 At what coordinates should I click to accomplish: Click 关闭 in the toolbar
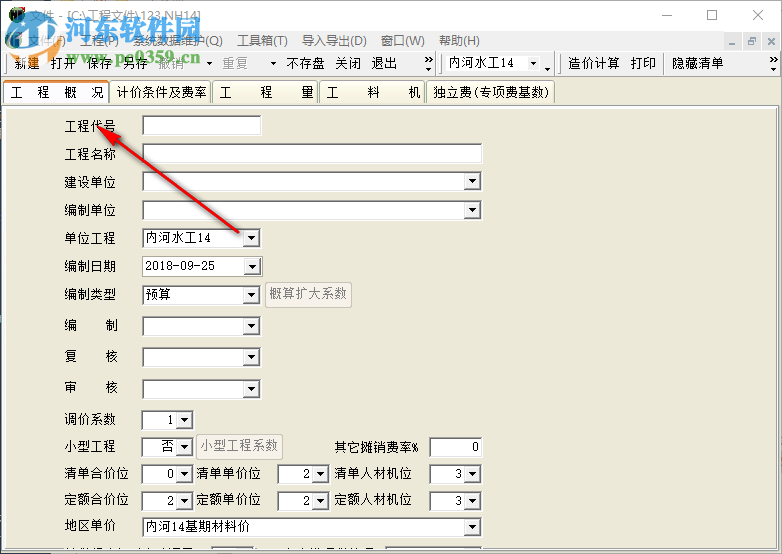click(x=348, y=63)
